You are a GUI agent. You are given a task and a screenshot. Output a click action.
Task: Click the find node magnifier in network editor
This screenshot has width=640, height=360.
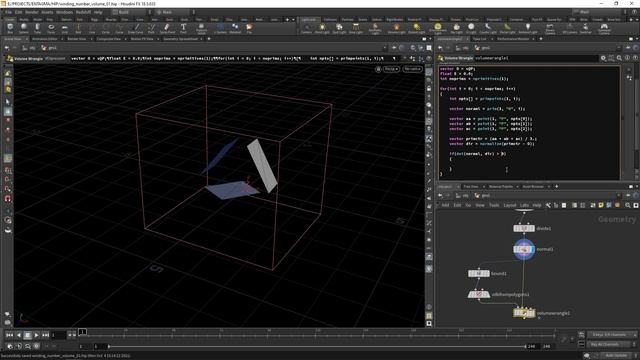pyautogui.click(x=628, y=205)
